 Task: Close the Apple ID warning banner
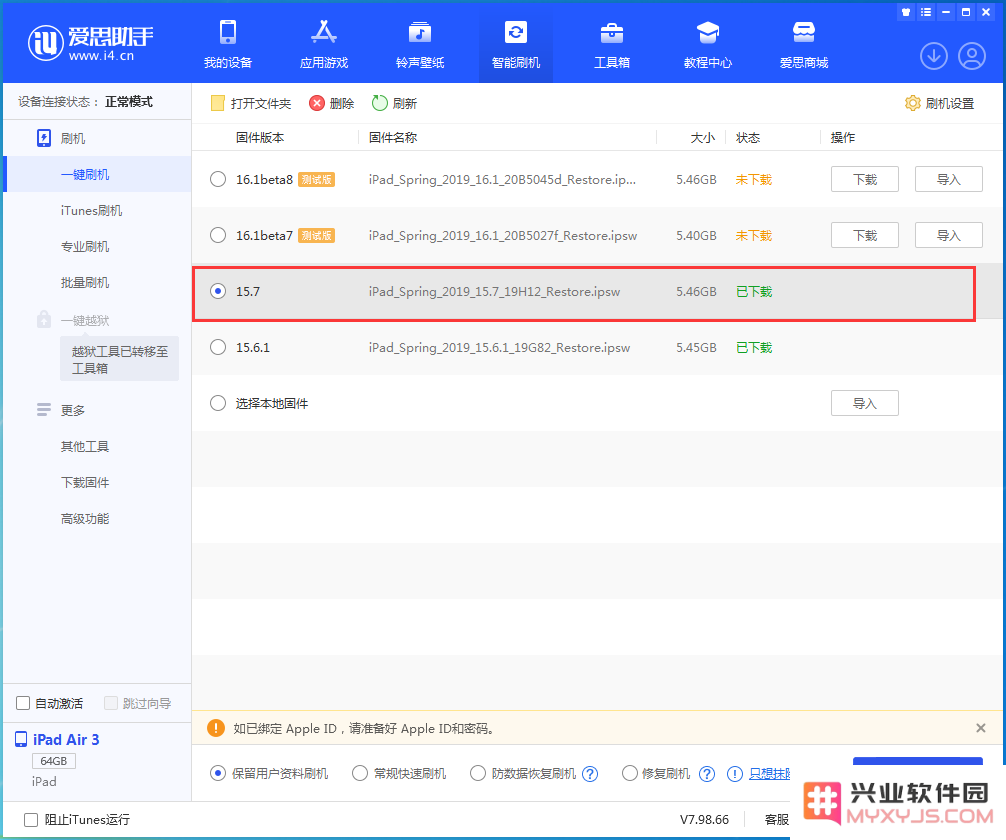(x=980, y=728)
